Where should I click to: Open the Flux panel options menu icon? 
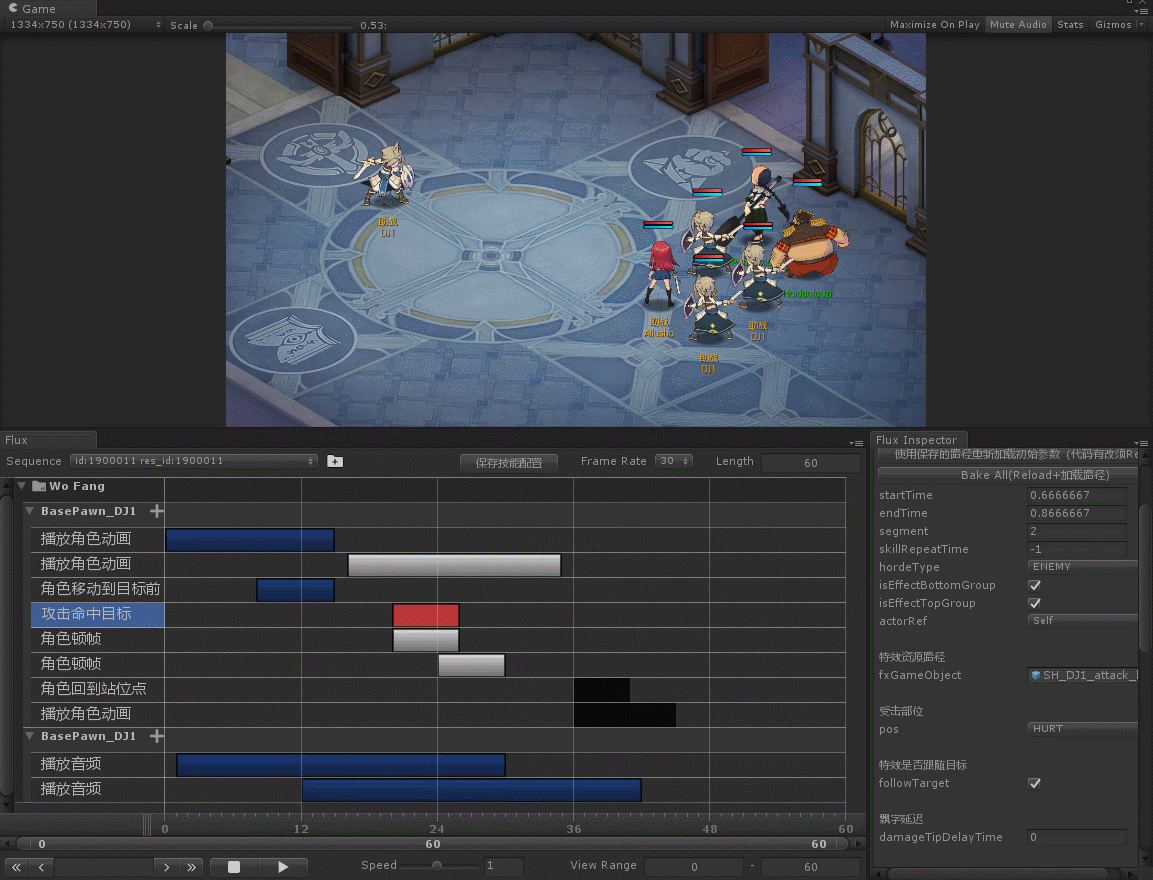856,443
